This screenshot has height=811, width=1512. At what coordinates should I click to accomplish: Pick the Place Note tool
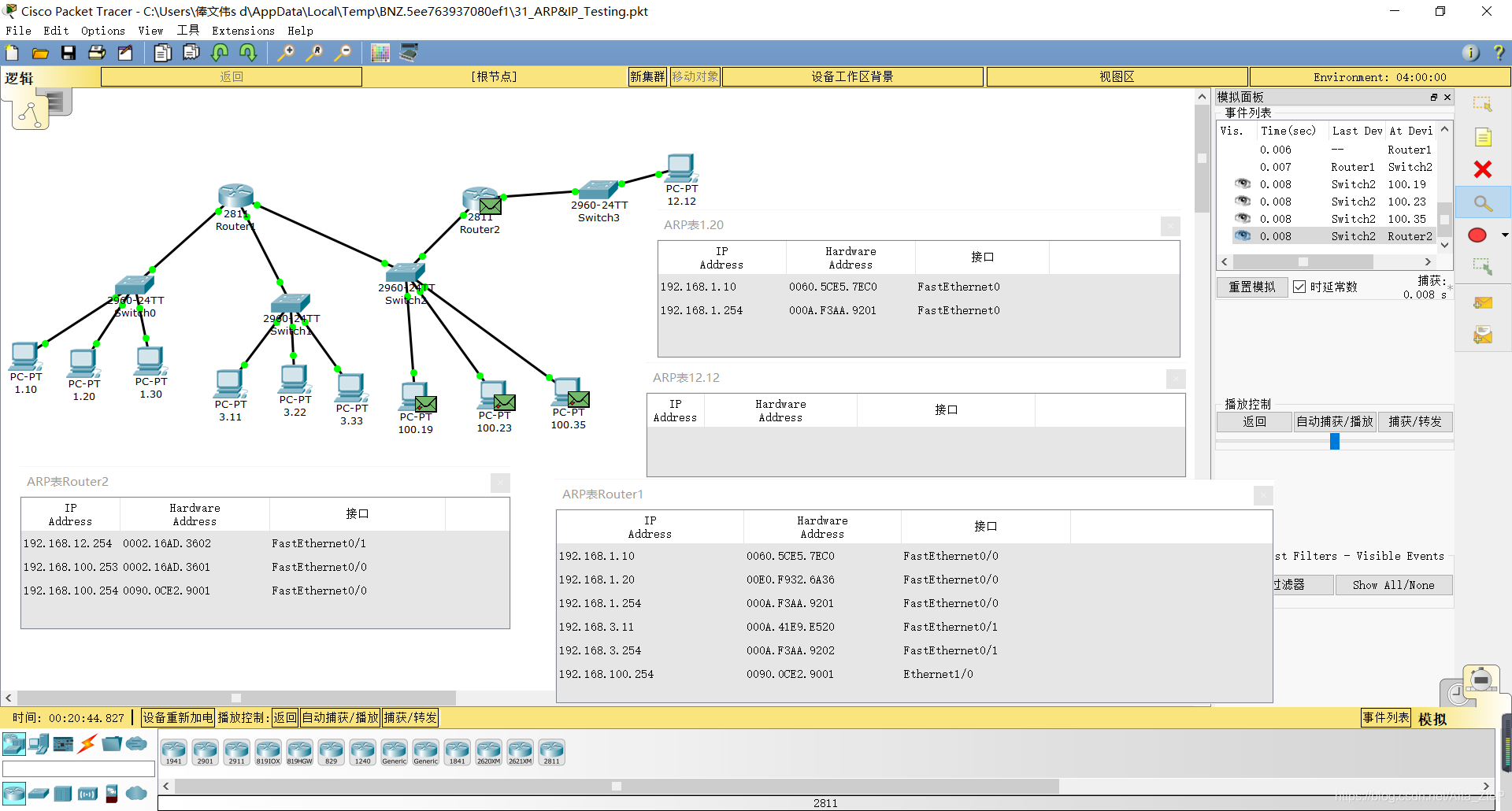tap(1483, 138)
